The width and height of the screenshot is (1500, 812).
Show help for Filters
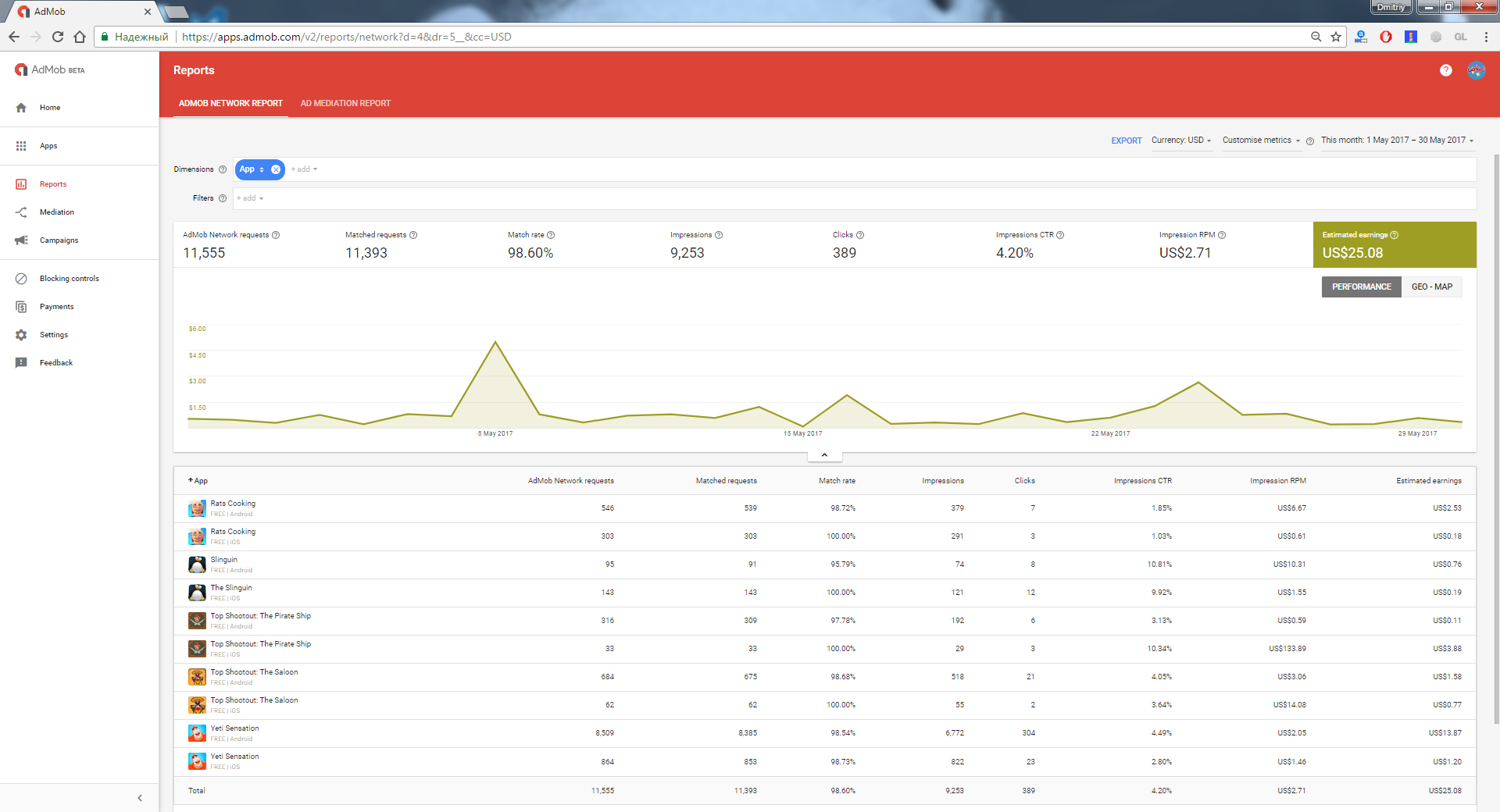(x=223, y=198)
